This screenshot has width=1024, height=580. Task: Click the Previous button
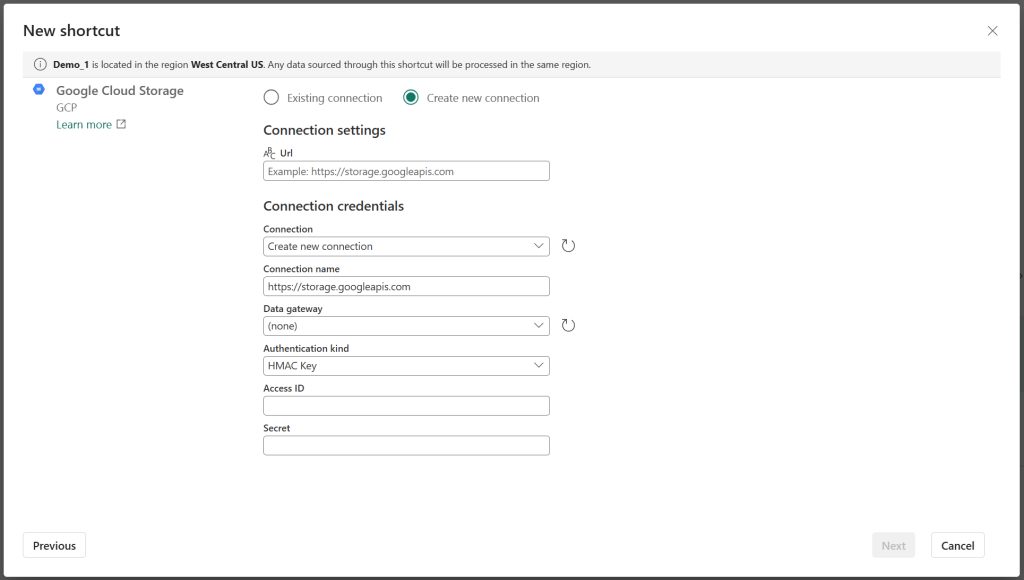click(x=54, y=545)
